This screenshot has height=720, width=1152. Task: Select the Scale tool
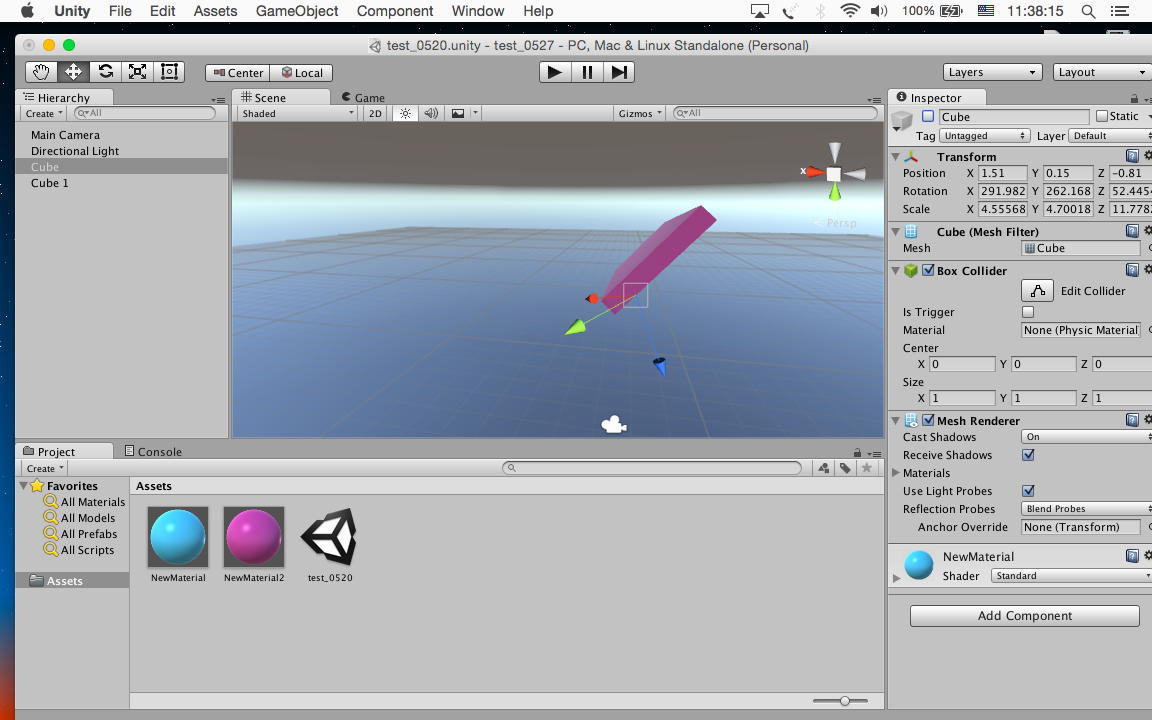137,72
